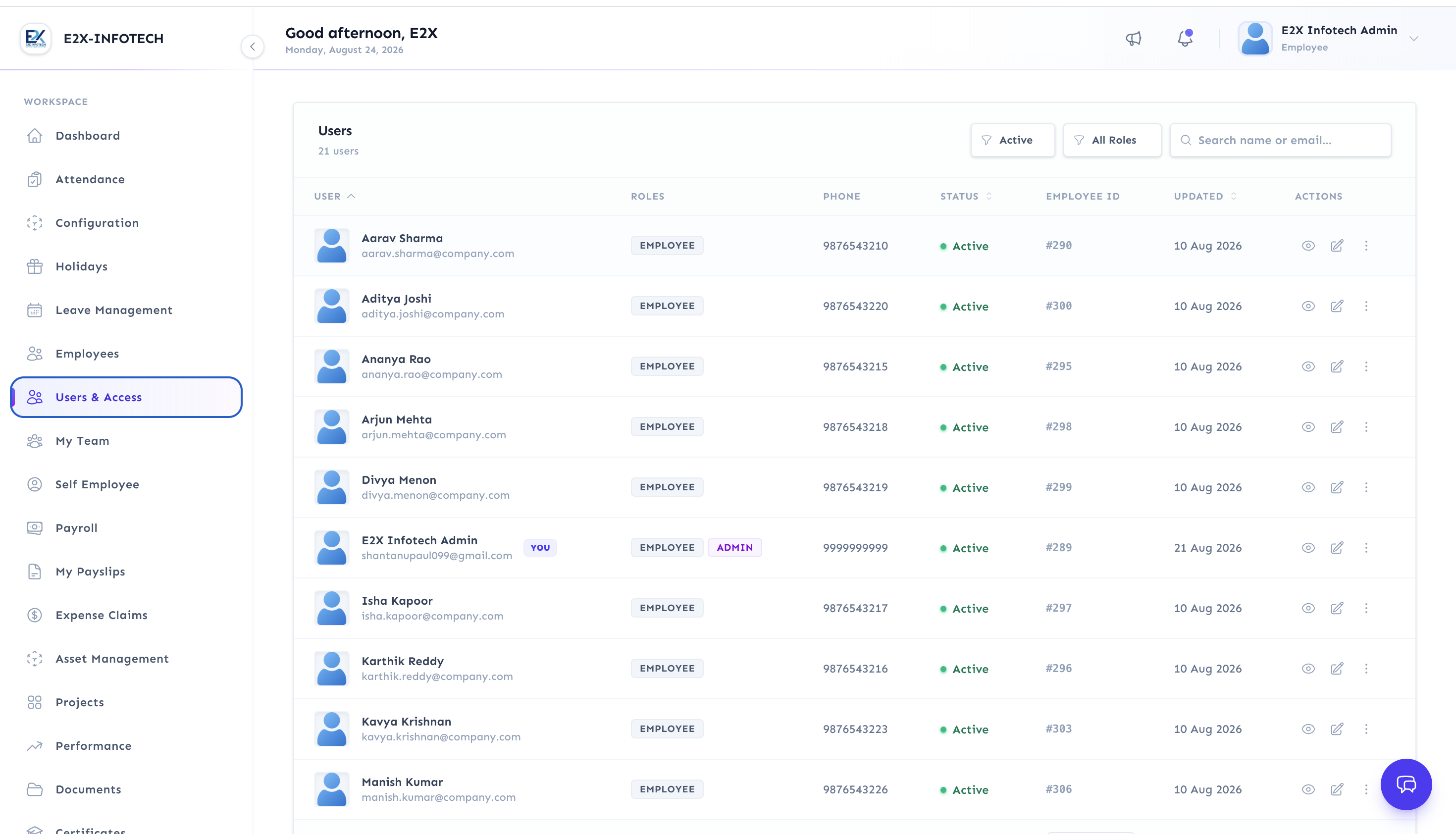Open the notifications bell
This screenshot has width=1456, height=834.
click(1185, 38)
